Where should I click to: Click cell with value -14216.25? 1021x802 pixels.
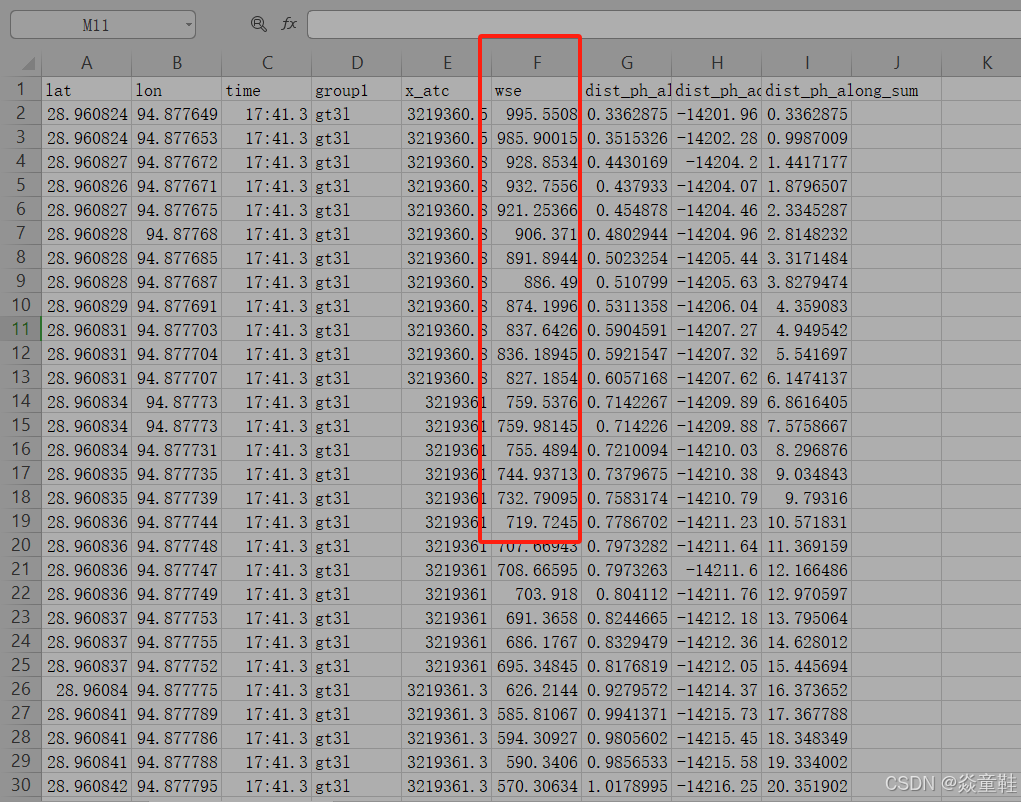tap(716, 786)
